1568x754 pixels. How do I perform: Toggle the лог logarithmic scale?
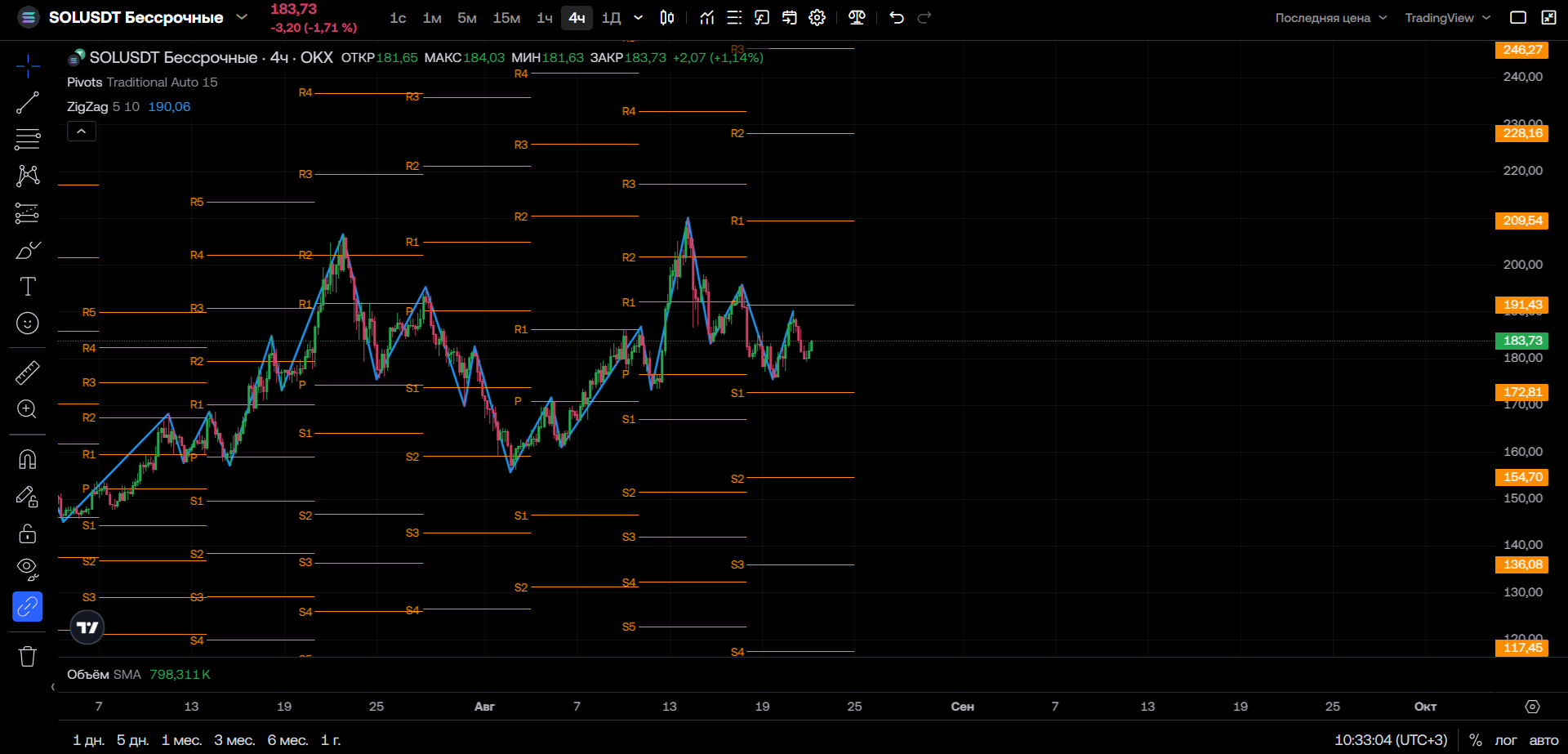pos(1506,740)
